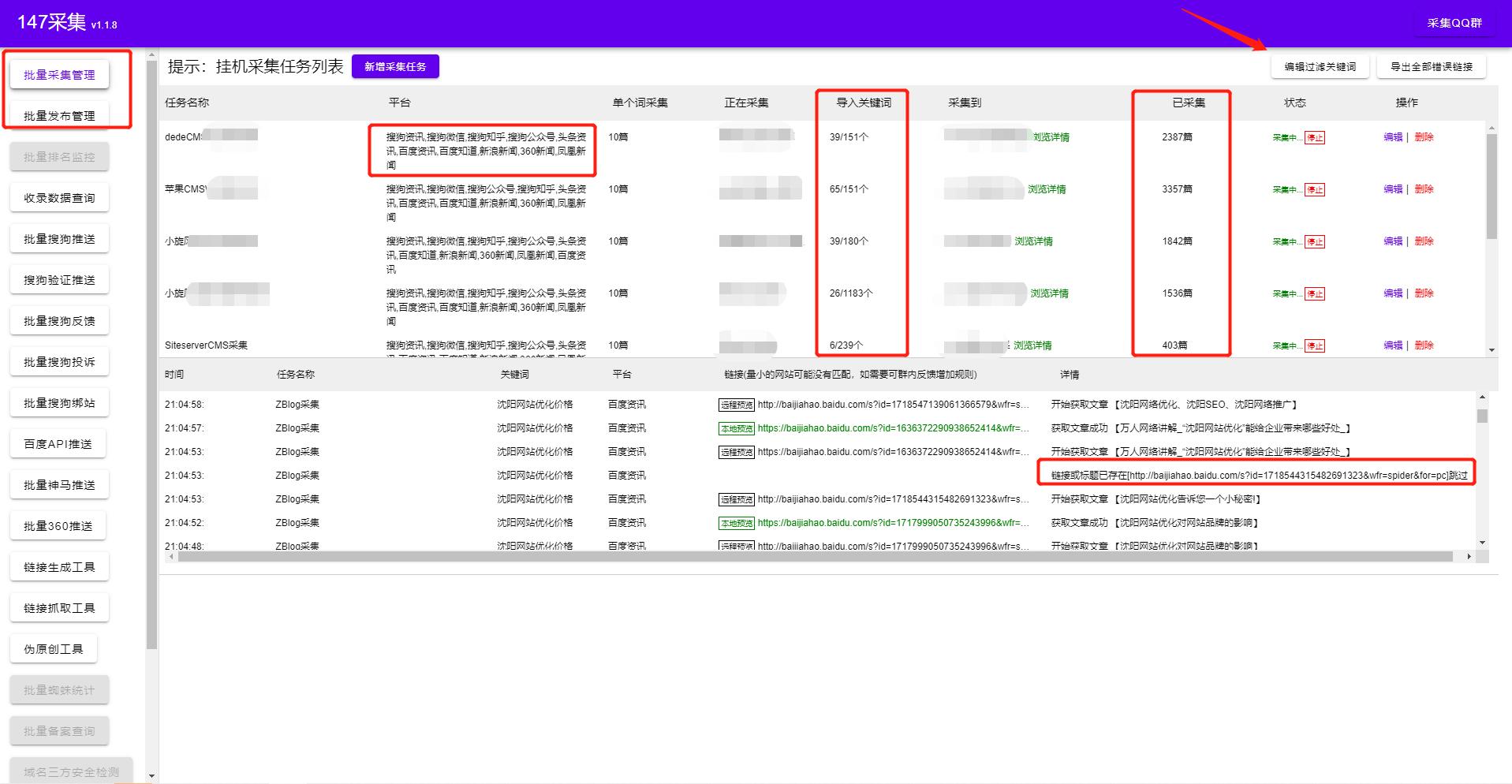Image resolution: width=1512 pixels, height=784 pixels.
Task: Export all error links via 导出全部错误链接
Action: click(1430, 67)
